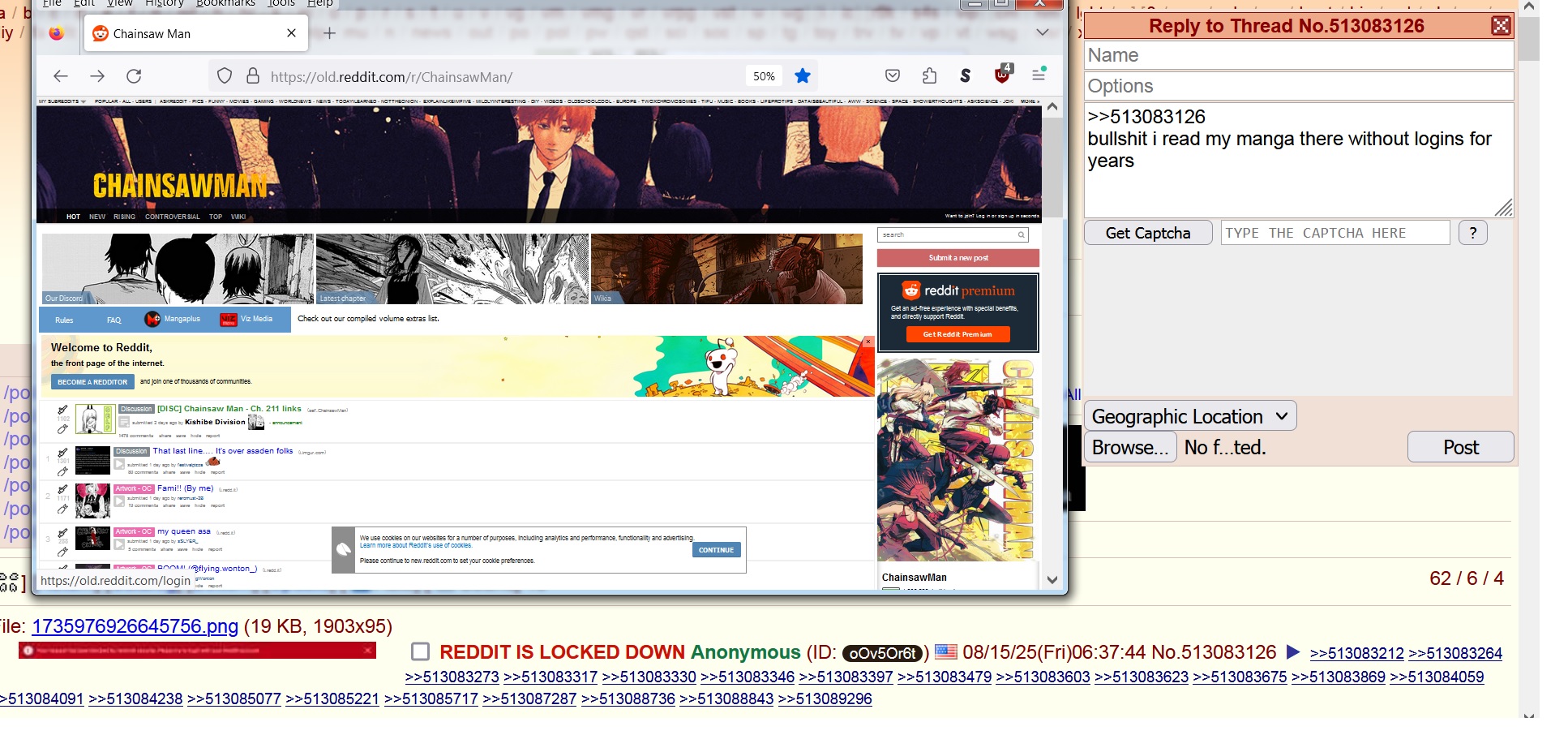Screen dimensions: 1568x735
Task: Open the Latest chapter banner thumbnail
Action: [452, 269]
